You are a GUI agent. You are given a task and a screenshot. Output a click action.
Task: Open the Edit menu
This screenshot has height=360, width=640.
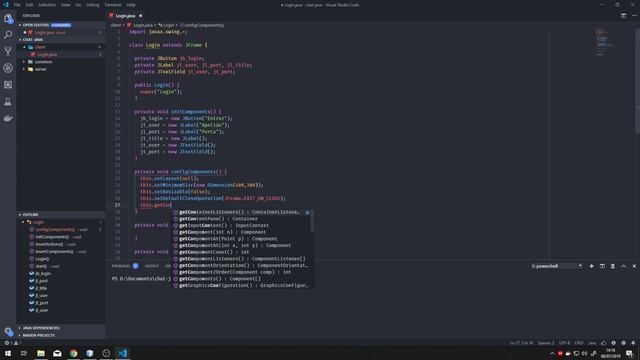click(29, 5)
